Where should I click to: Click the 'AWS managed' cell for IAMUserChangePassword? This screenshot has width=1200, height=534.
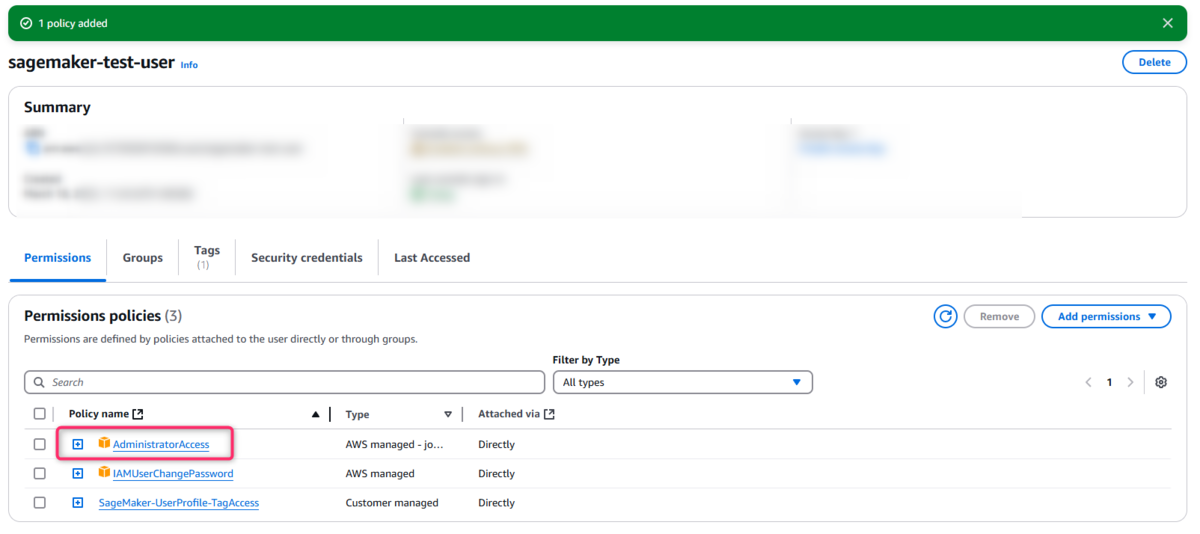(x=380, y=473)
